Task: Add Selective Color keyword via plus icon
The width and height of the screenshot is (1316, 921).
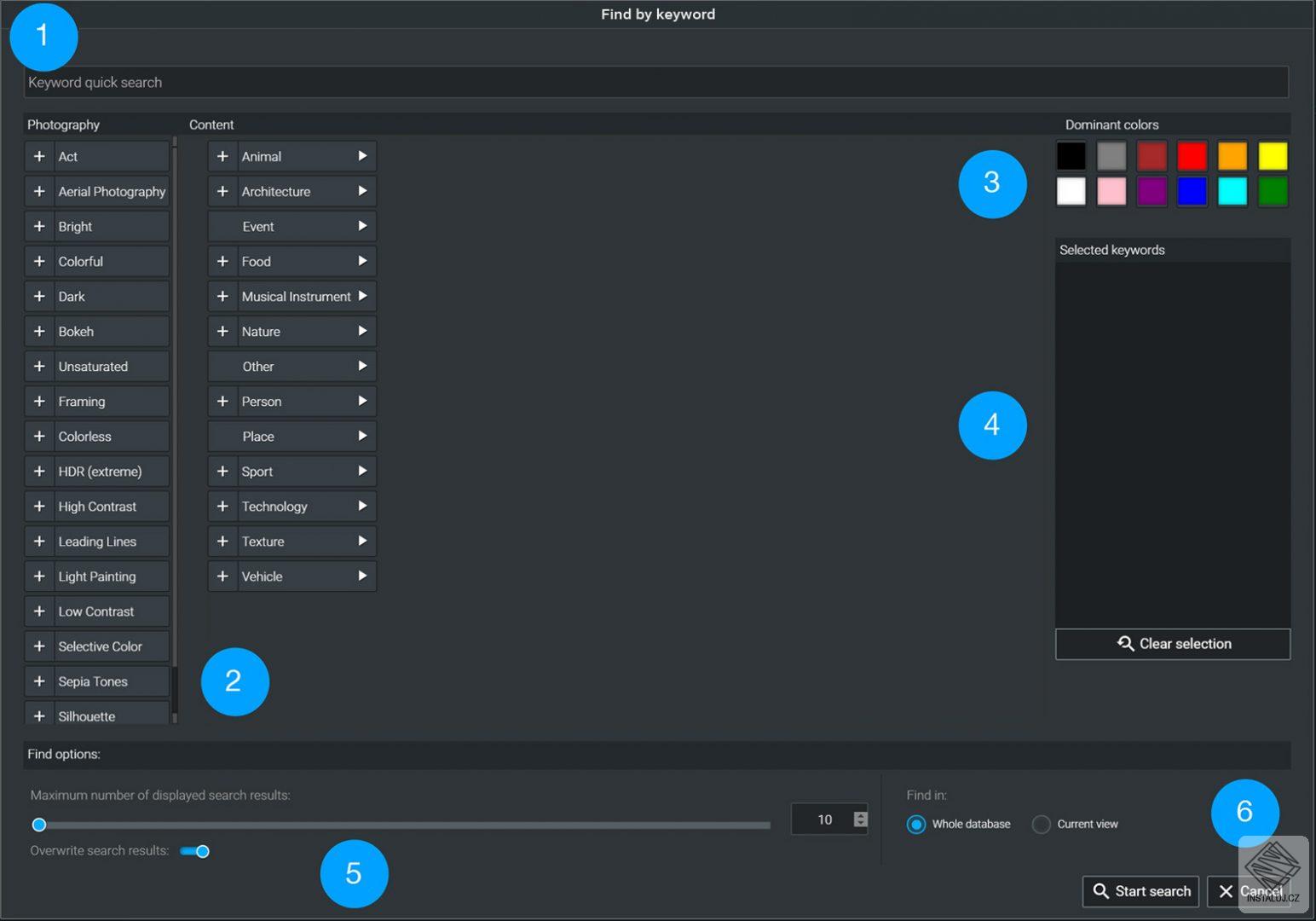Action: click(39, 646)
